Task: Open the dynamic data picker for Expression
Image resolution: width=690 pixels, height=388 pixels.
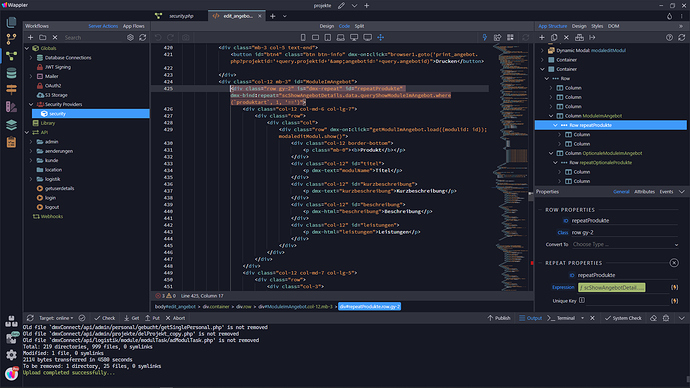Action: [x=674, y=287]
